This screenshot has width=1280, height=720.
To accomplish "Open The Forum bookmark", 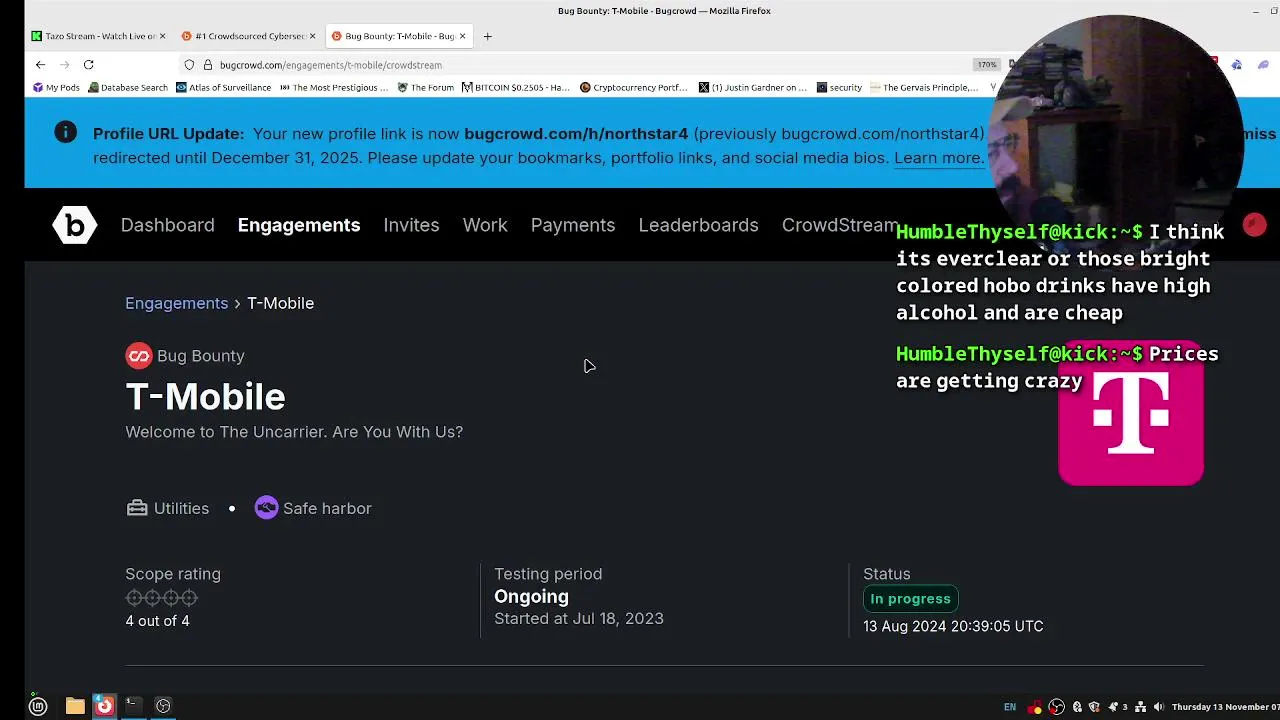I will coord(426,88).
